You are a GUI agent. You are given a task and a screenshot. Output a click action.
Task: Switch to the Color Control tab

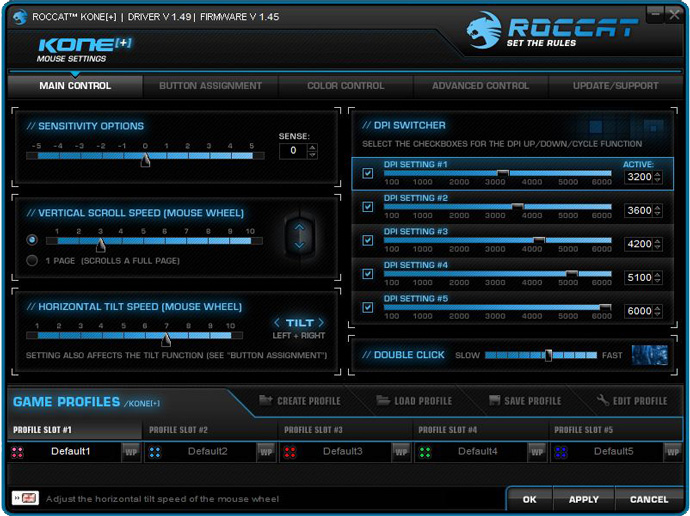tap(345, 86)
